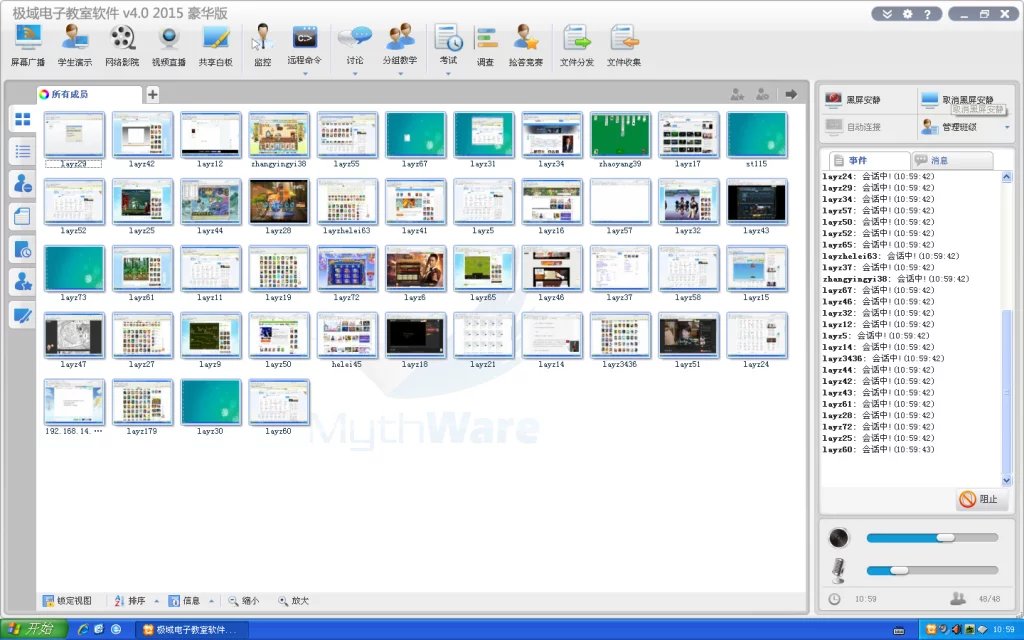Switch to the 消息 messages tab

pyautogui.click(x=952, y=160)
